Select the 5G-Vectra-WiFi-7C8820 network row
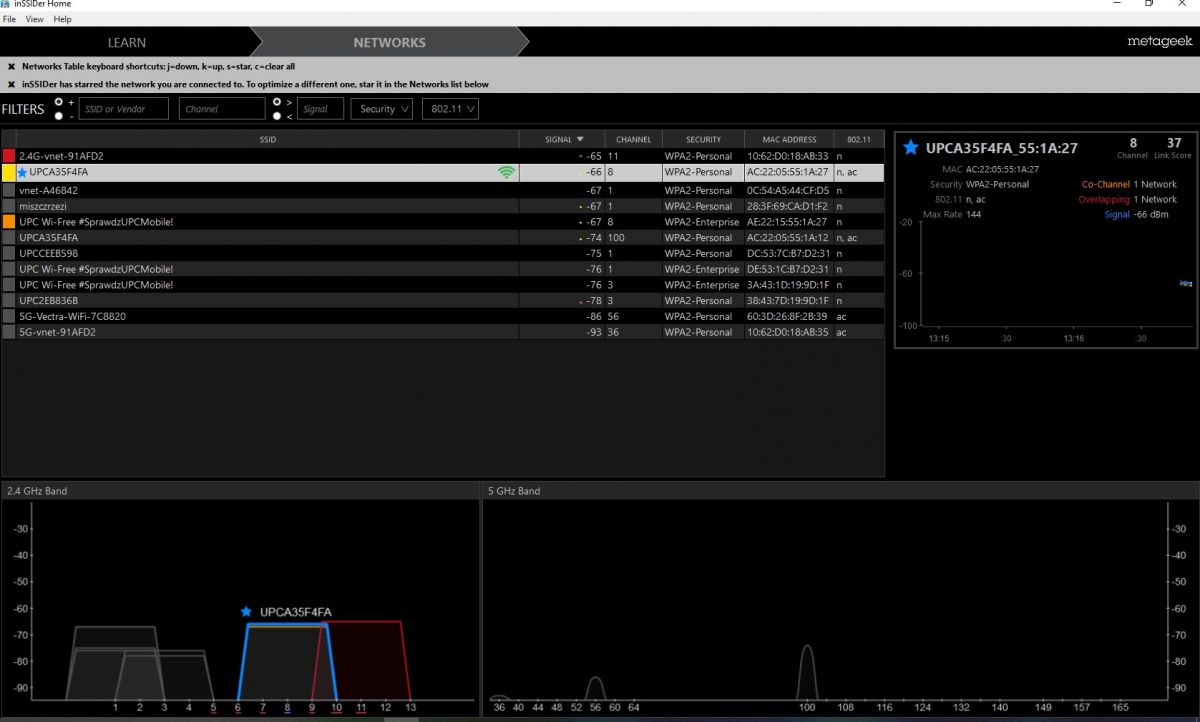1200x722 pixels. (443, 316)
